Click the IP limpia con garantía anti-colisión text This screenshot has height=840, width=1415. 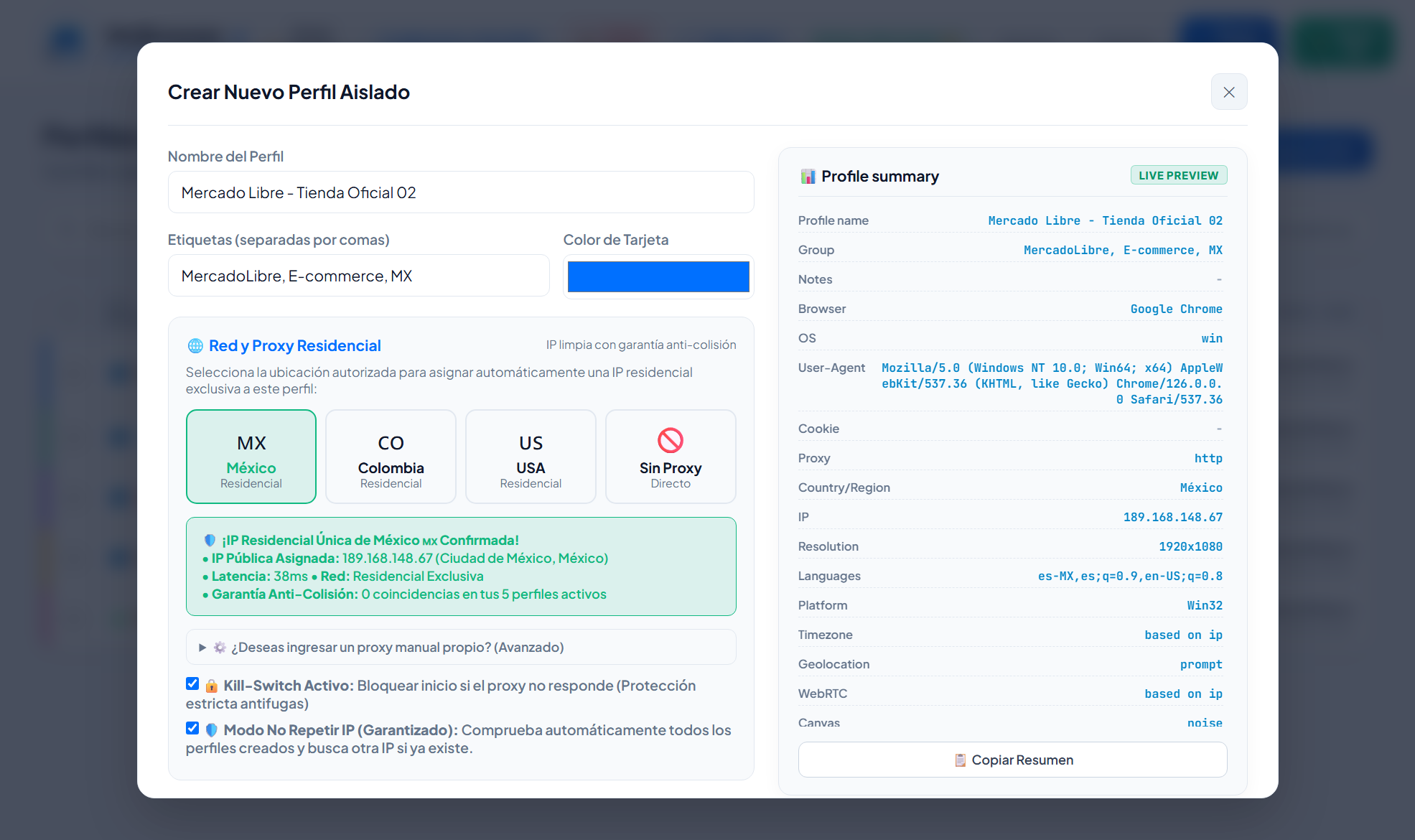pos(641,345)
